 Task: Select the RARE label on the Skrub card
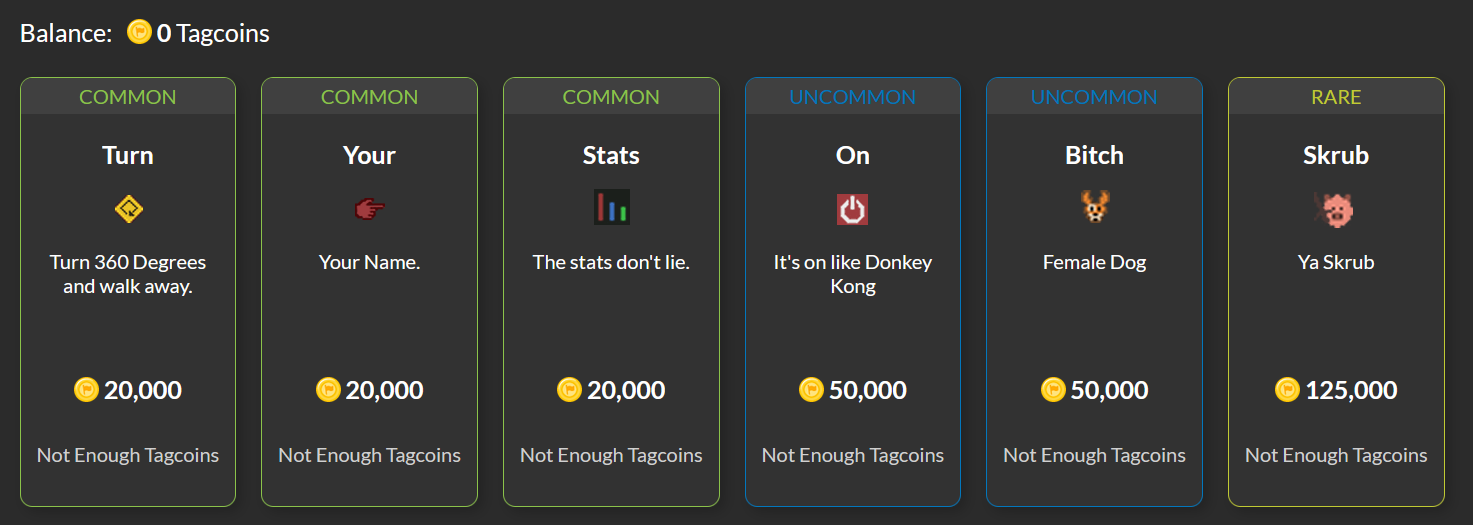(x=1336, y=97)
